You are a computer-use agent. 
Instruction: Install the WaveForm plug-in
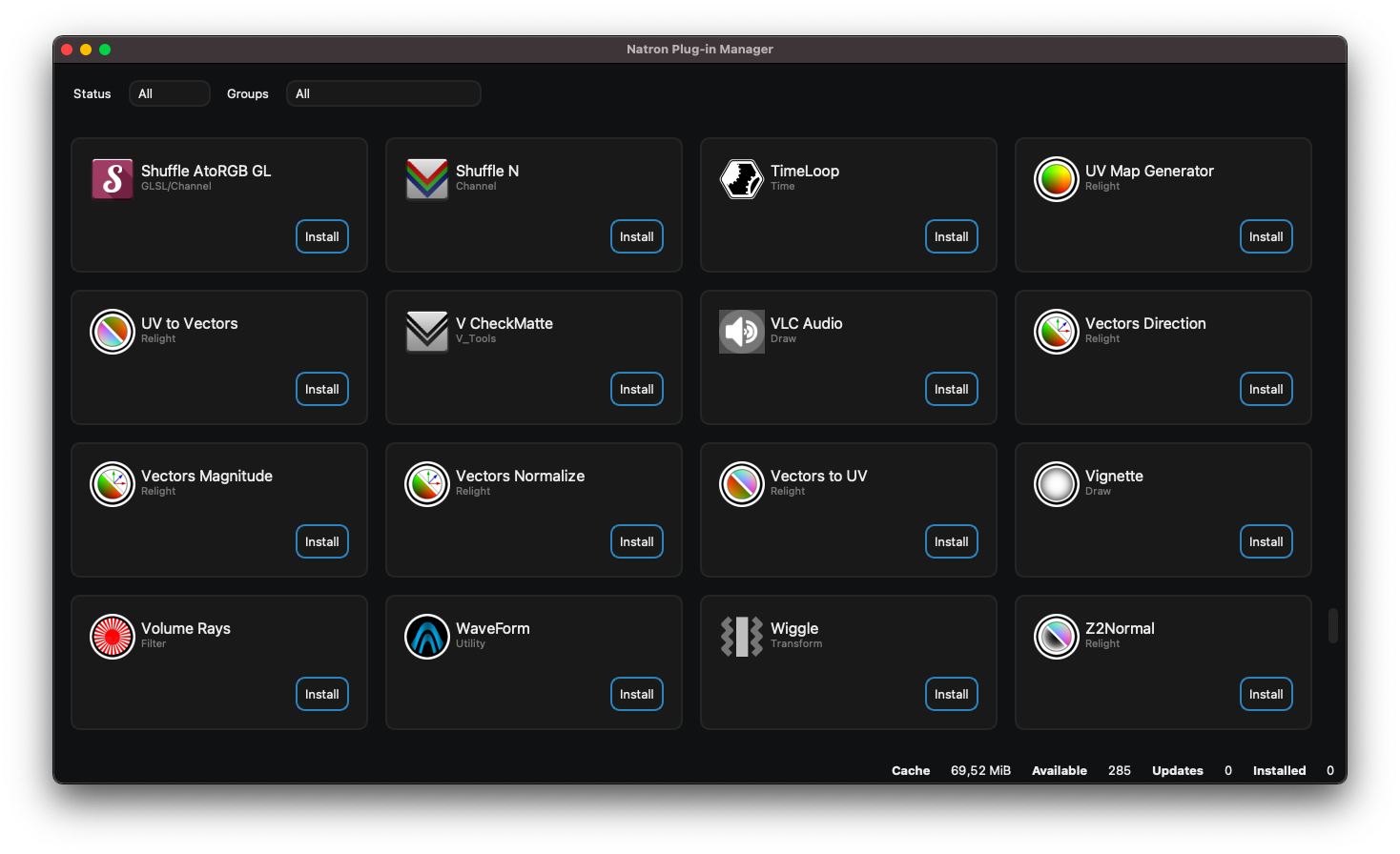637,694
